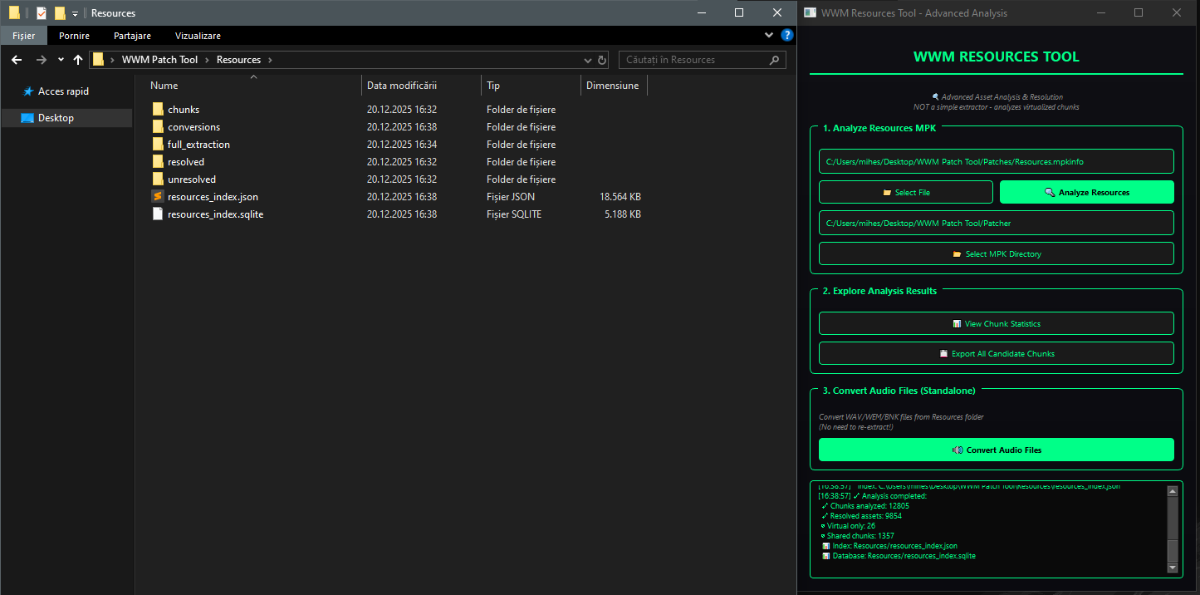Open the quick access toolbar customize dropdown
This screenshot has width=1200, height=595.
coord(75,13)
